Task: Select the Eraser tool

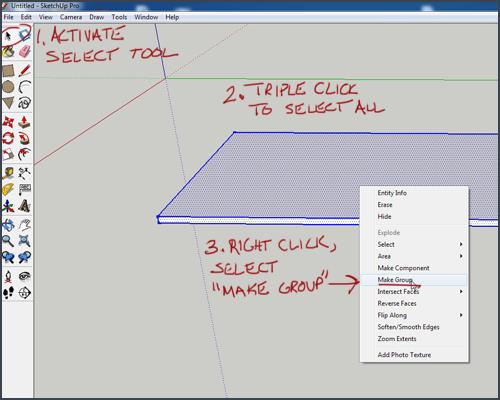Action: click(25, 52)
